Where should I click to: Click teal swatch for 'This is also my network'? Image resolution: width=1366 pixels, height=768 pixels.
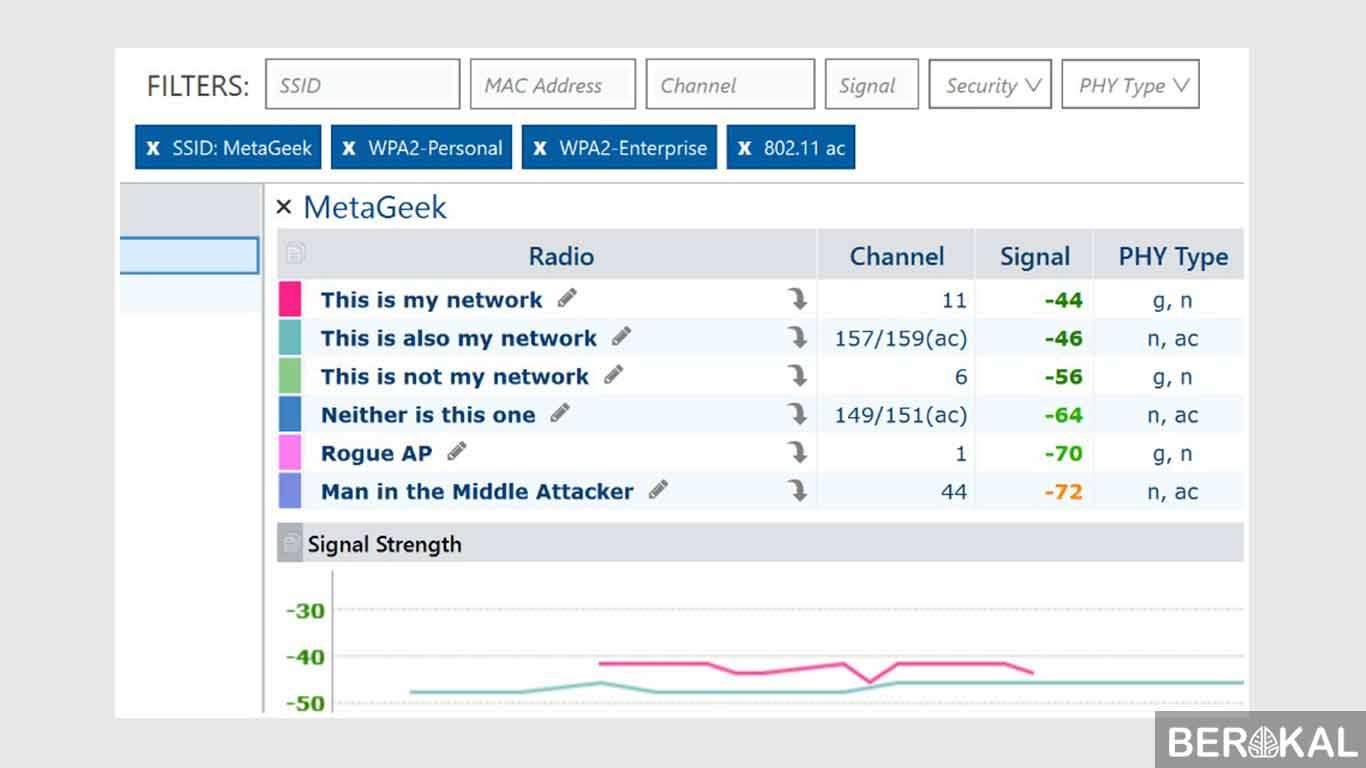click(289, 337)
